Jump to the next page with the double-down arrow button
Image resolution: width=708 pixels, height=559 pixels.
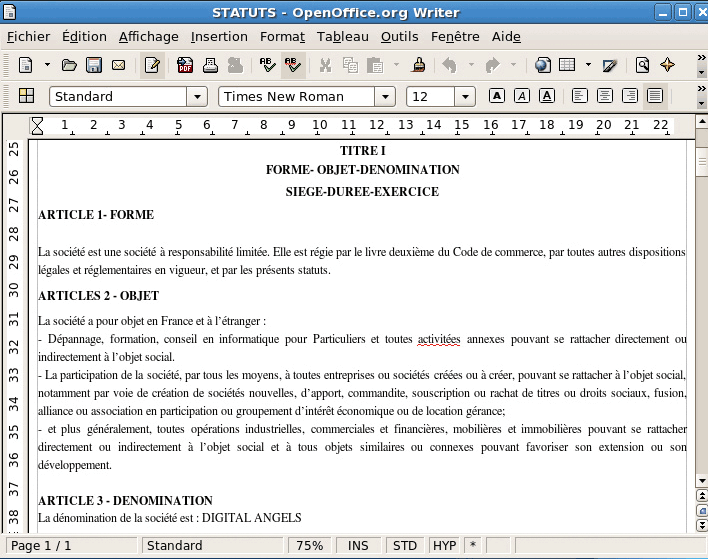702,525
